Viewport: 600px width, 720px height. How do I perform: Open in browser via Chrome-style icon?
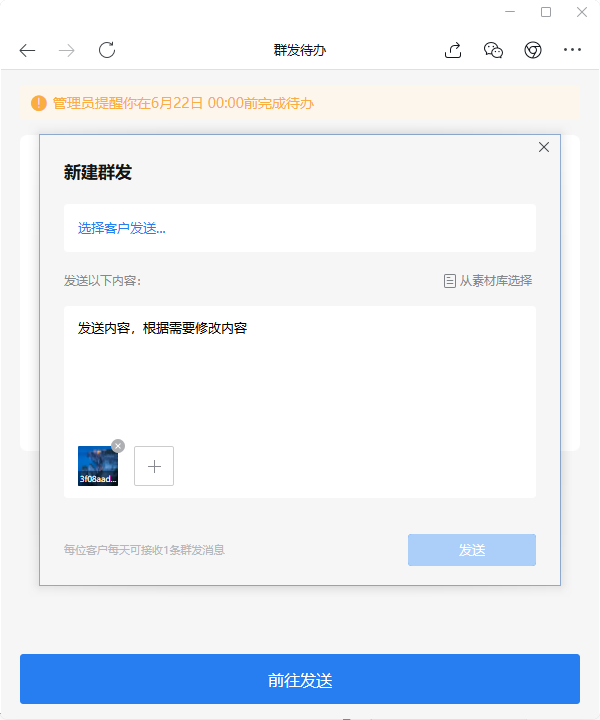coord(533,50)
